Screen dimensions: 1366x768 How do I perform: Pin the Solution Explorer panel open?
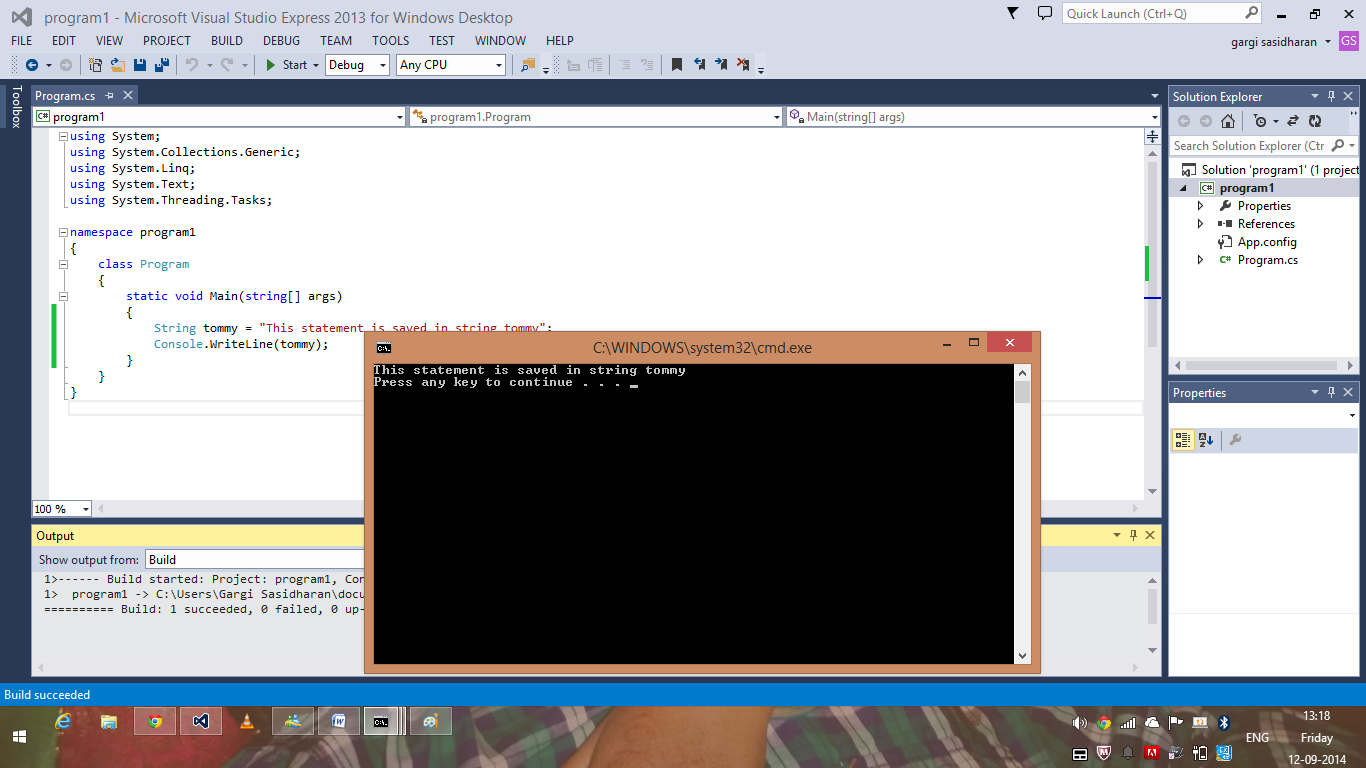(1332, 97)
